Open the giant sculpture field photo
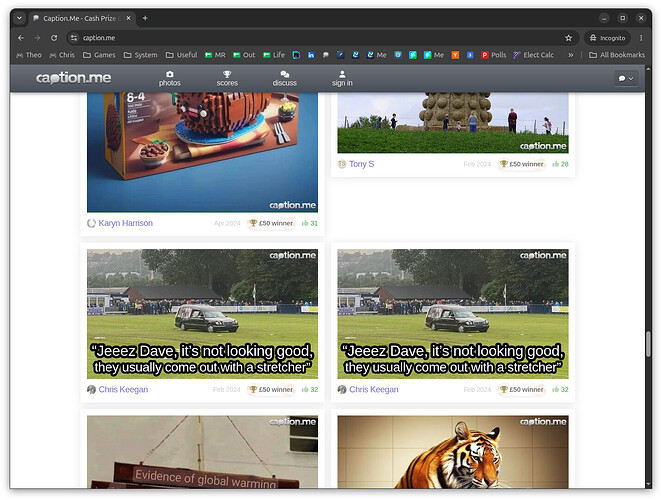This screenshot has width=661, height=500. click(x=453, y=123)
